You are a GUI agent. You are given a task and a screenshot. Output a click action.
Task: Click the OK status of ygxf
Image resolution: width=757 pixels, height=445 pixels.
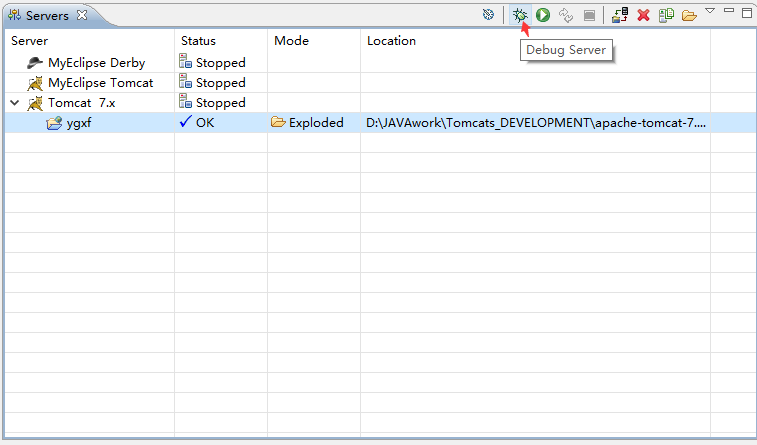(205, 123)
